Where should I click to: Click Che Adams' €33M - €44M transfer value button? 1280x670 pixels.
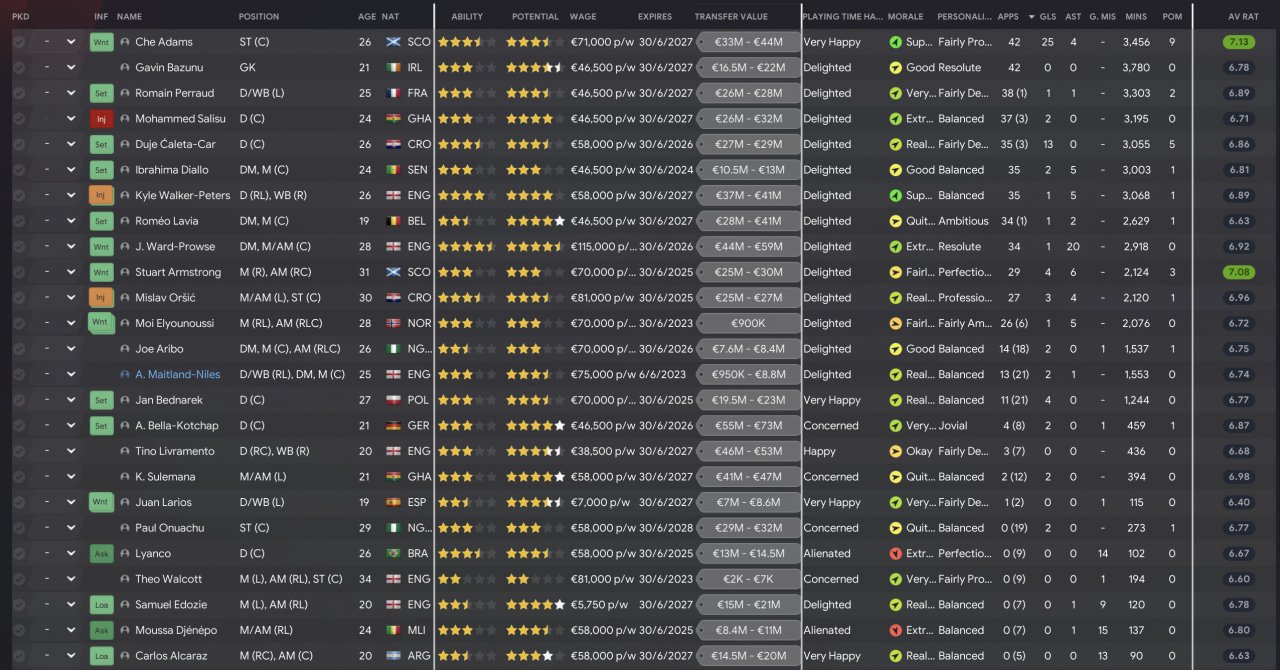750,43
